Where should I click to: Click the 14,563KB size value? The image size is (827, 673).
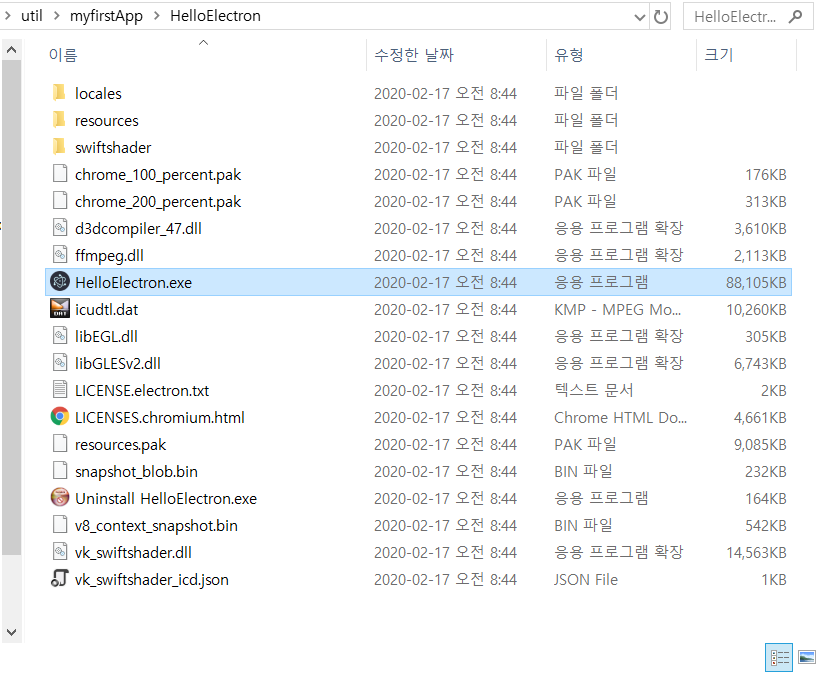point(756,553)
